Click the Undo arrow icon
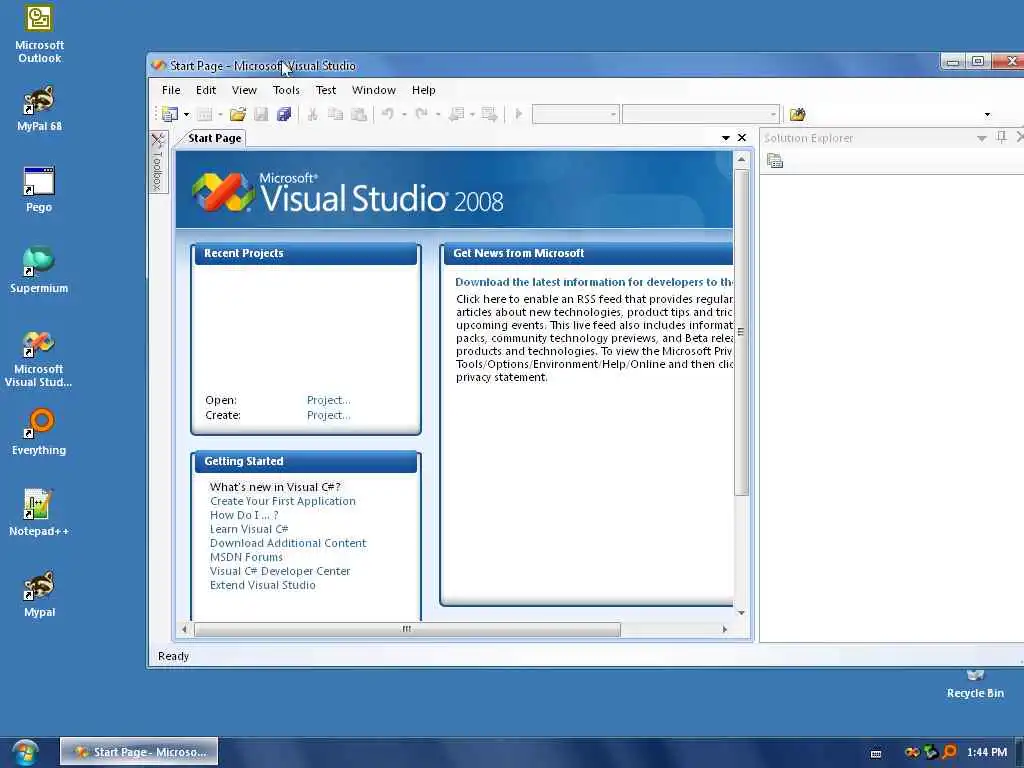The width and height of the screenshot is (1024, 768). point(387,114)
